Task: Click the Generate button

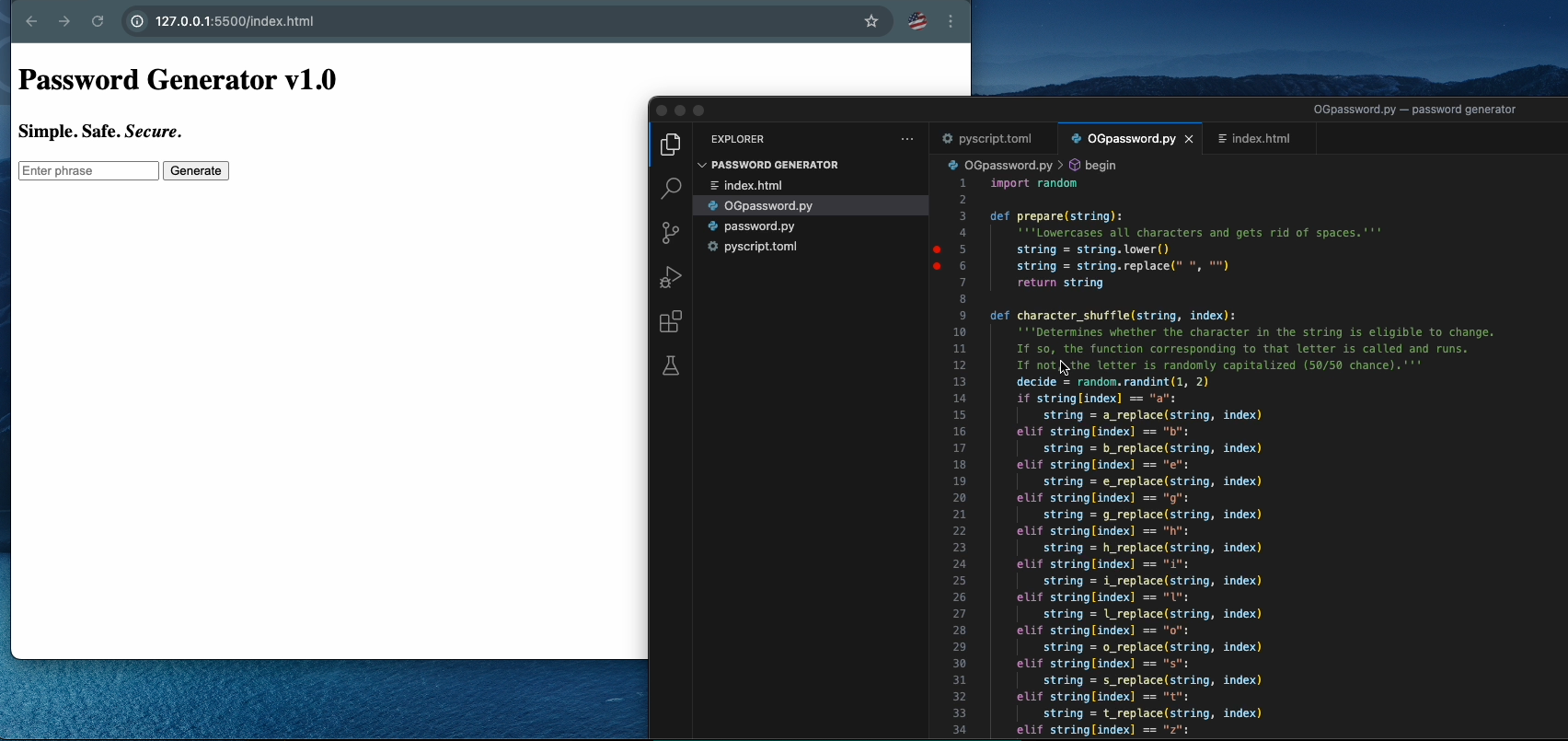Action: [x=196, y=171]
